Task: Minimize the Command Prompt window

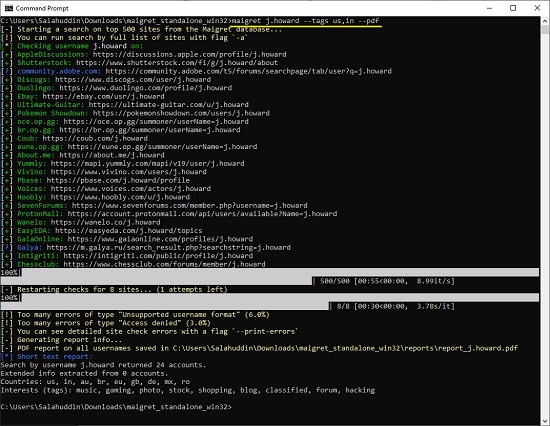Action: click(489, 8)
